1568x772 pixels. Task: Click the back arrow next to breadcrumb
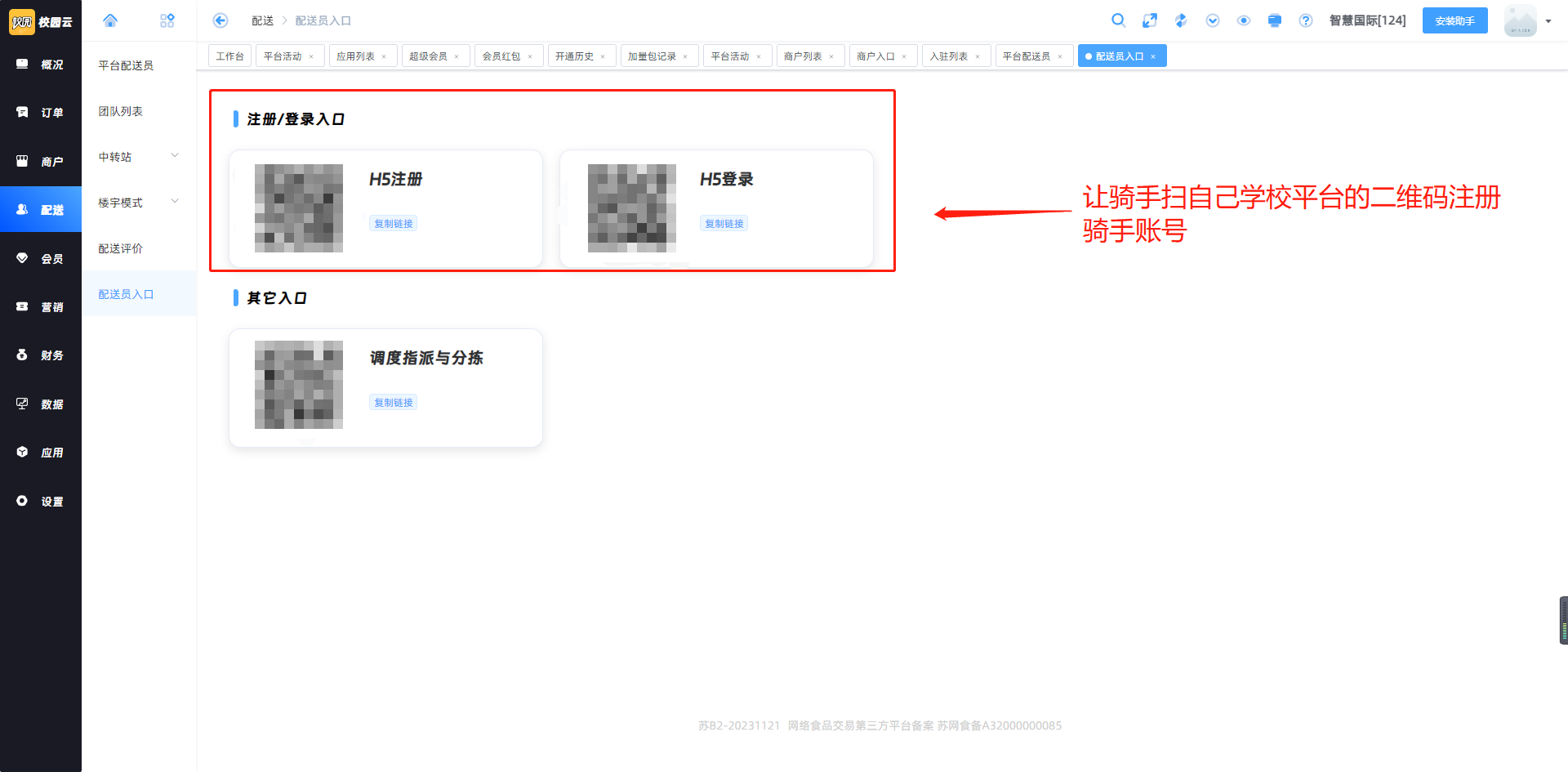coord(220,20)
